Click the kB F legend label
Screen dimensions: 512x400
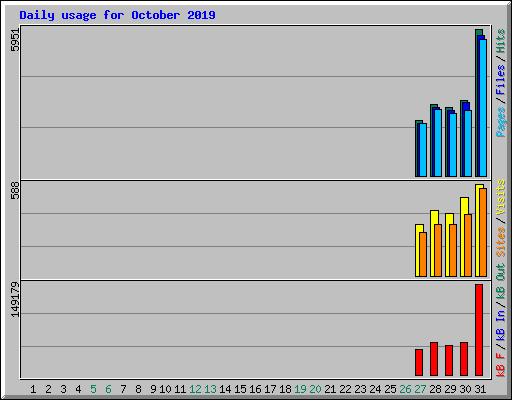coord(500,365)
